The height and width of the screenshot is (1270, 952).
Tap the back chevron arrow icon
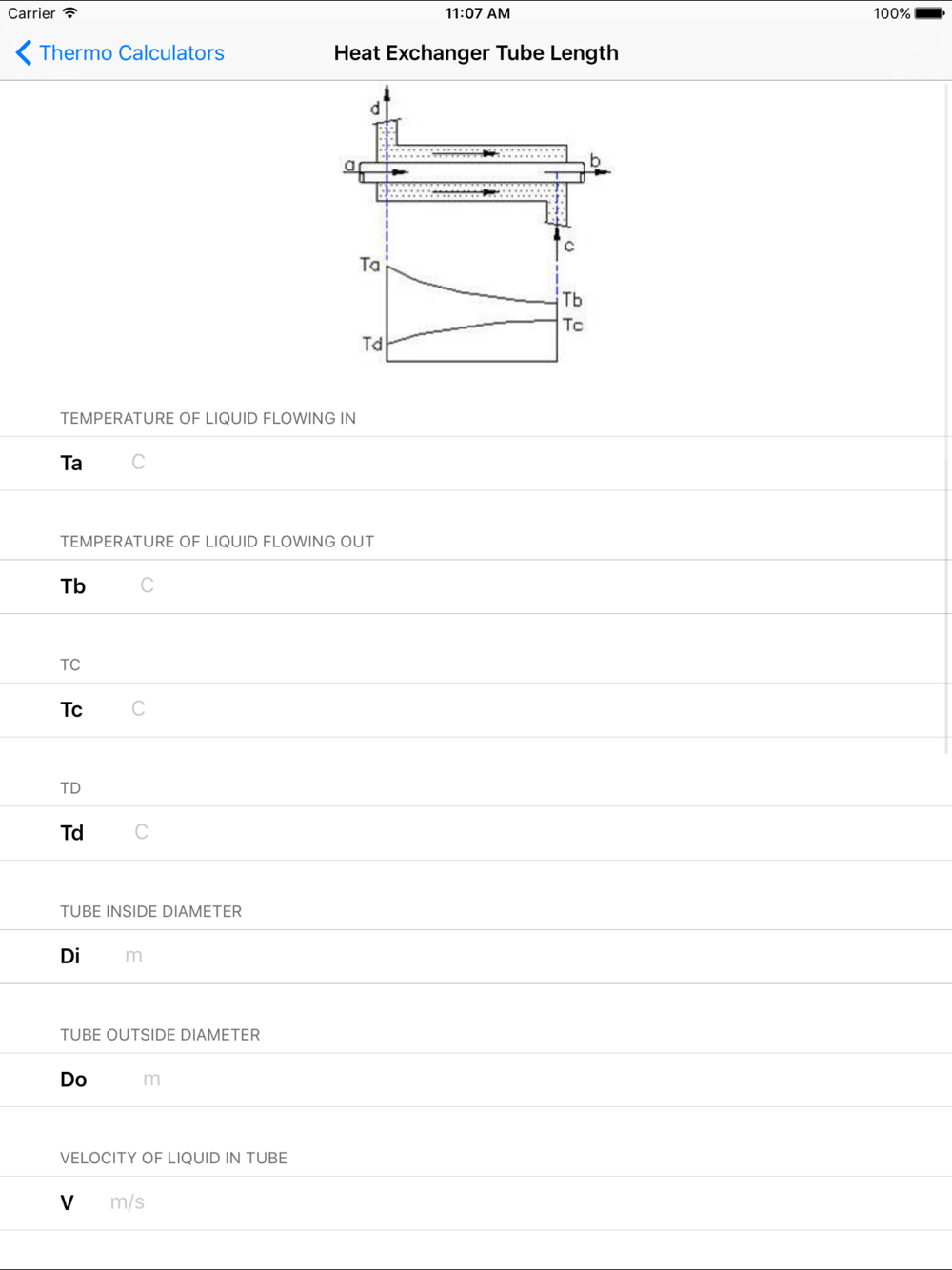(x=24, y=53)
